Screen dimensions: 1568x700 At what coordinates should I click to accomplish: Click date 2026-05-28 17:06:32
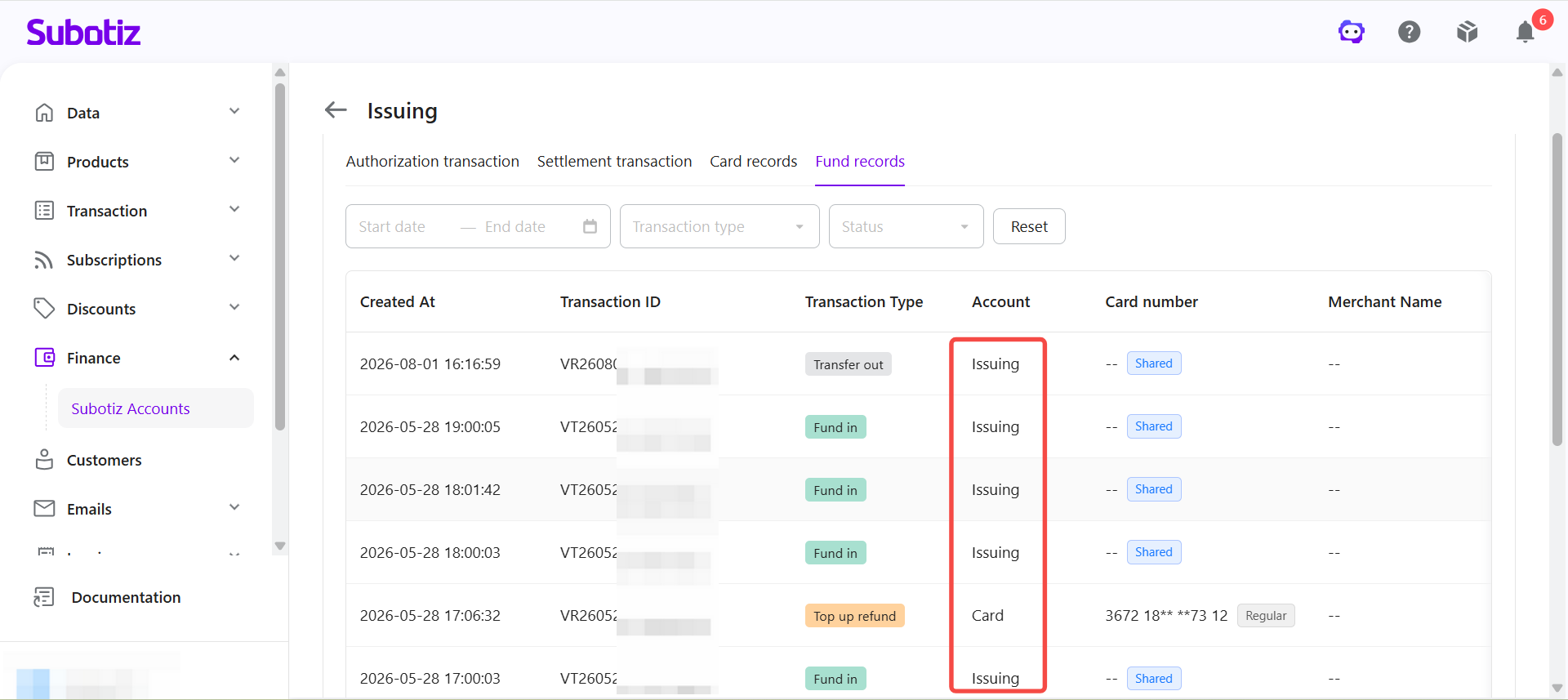[x=430, y=616]
